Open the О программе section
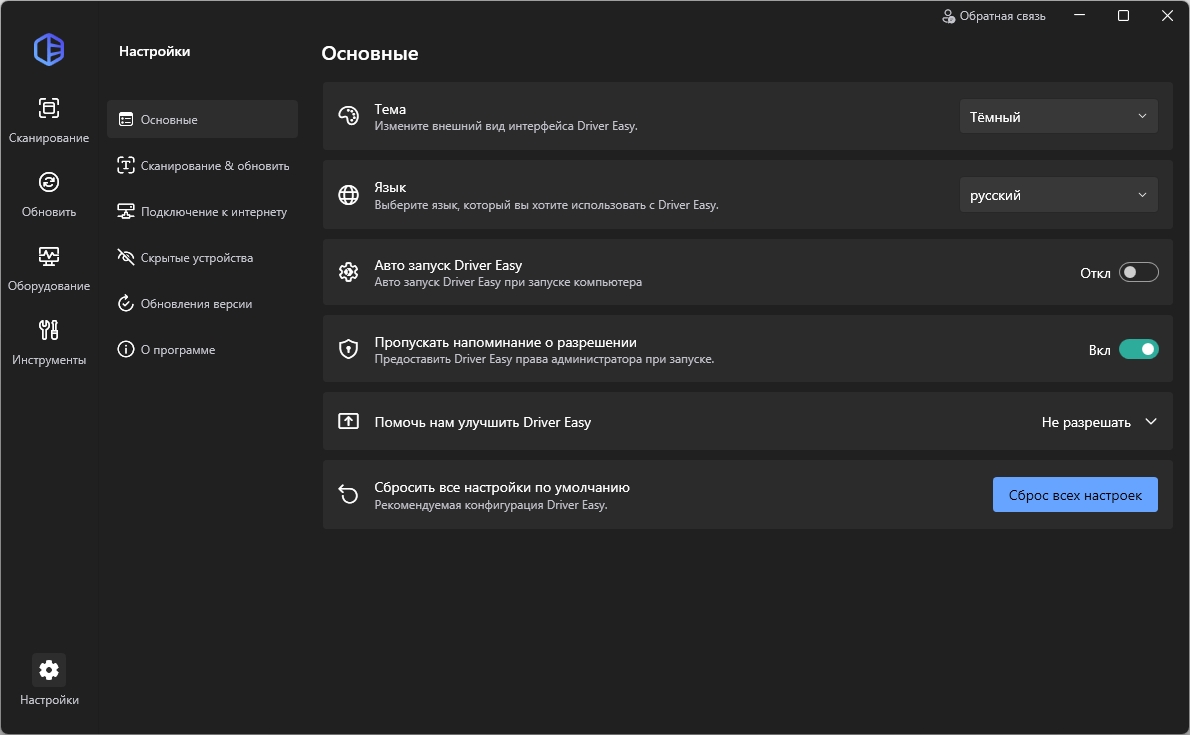Screen dimensions: 1190x735 [177, 350]
